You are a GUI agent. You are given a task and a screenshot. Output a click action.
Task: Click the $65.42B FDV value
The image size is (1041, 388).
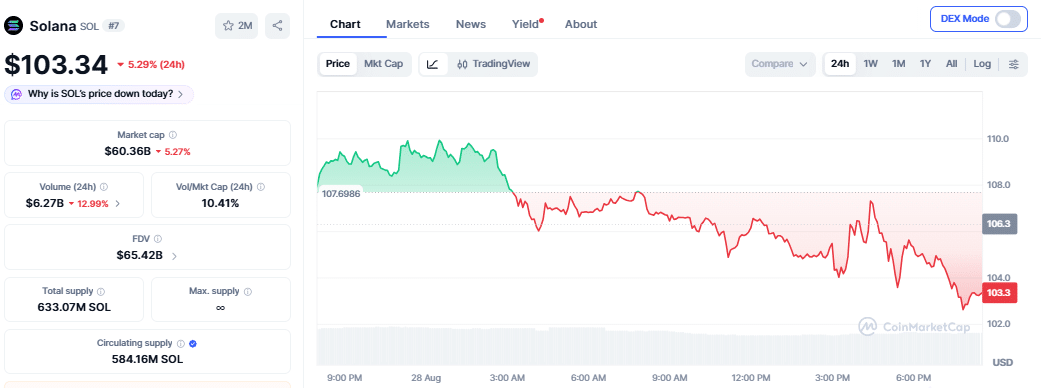[139, 255]
